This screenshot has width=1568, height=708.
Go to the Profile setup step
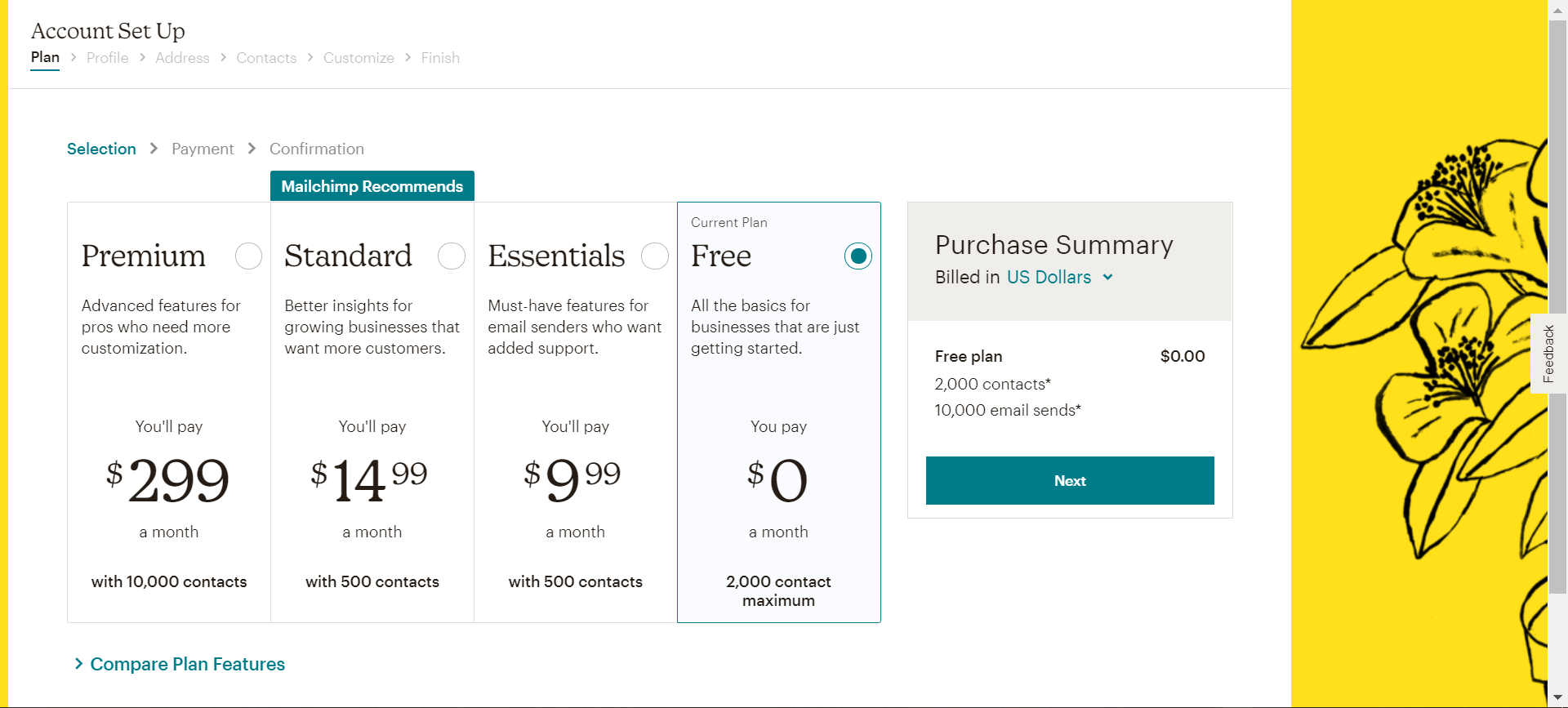tap(108, 58)
